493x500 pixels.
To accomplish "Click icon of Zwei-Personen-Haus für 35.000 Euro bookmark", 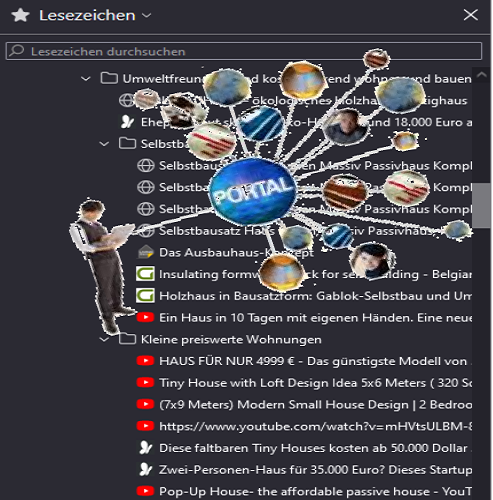I will click(x=146, y=470).
